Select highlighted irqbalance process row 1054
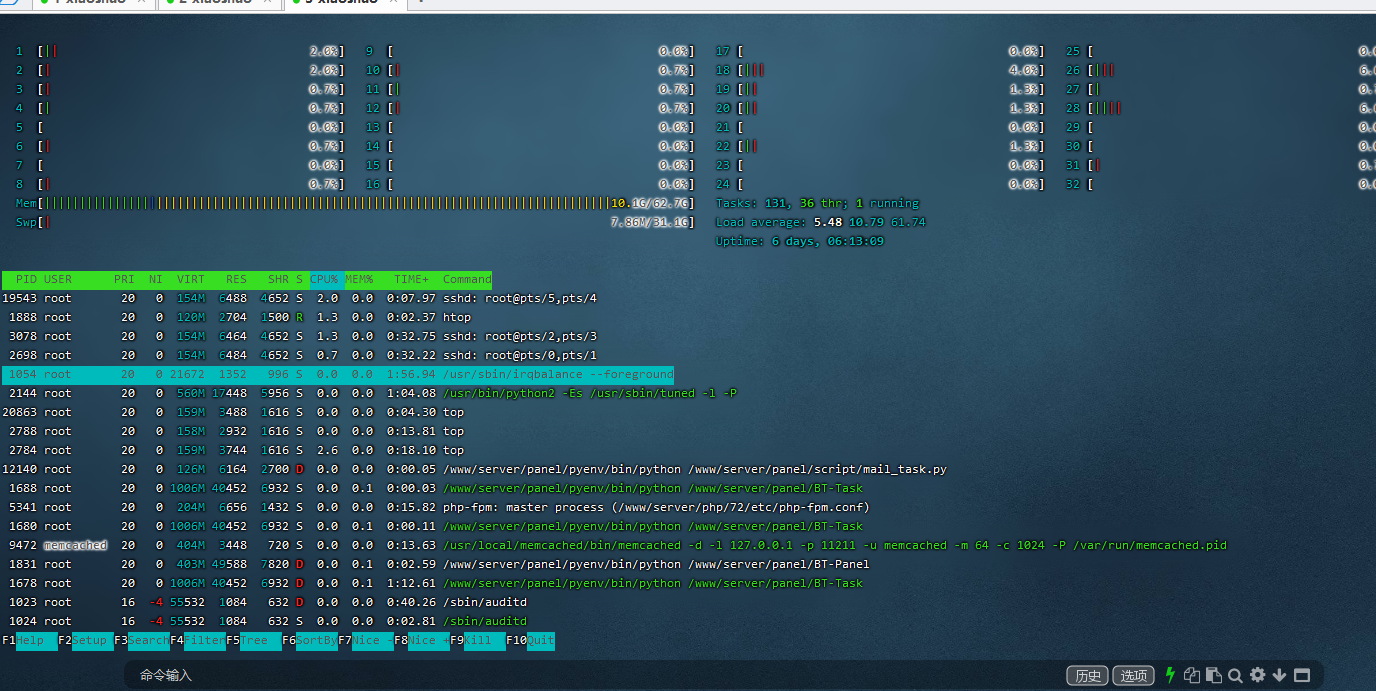Viewport: 1376px width, 691px height. (338, 374)
